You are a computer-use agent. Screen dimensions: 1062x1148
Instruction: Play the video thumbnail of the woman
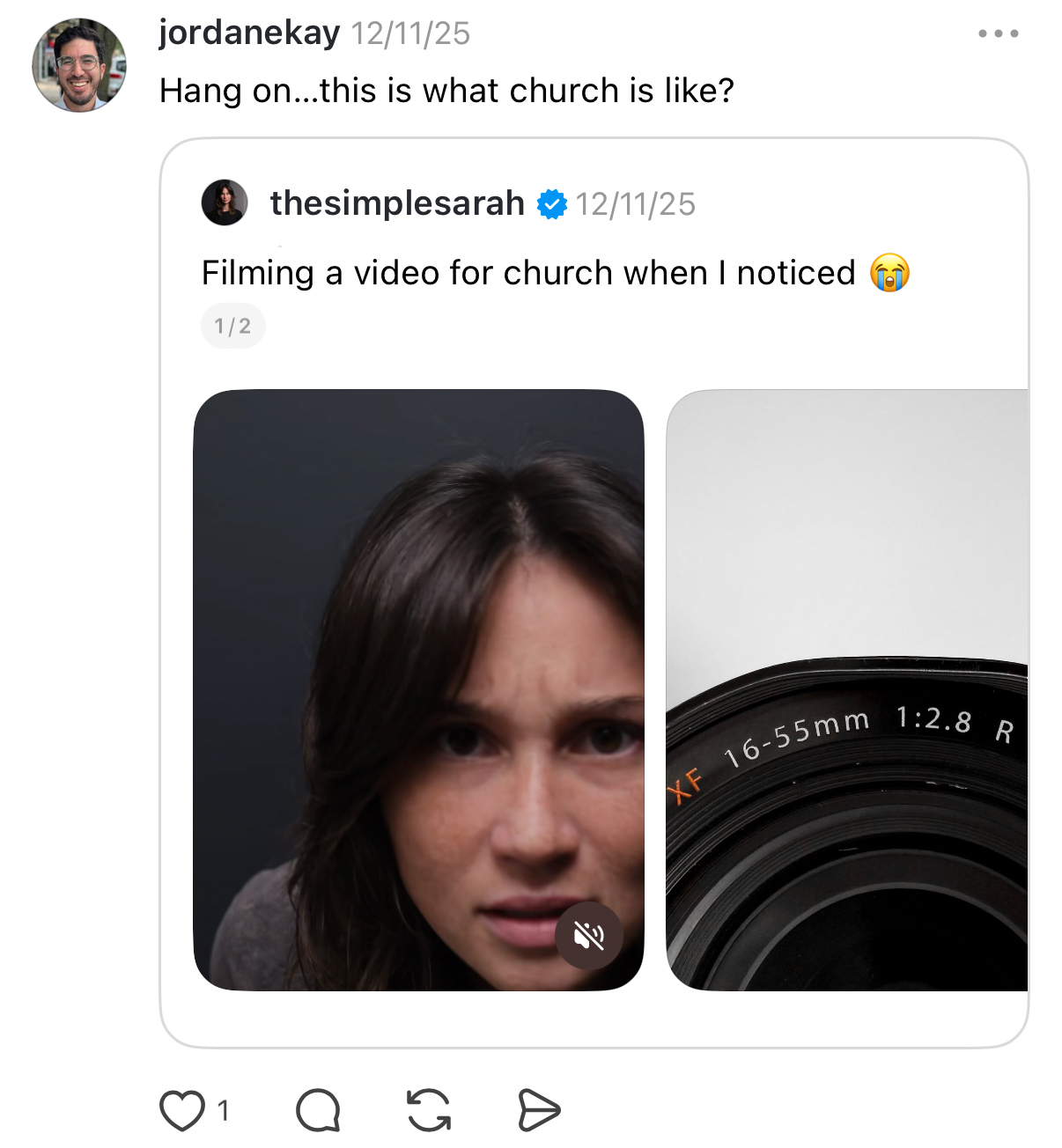[418, 687]
